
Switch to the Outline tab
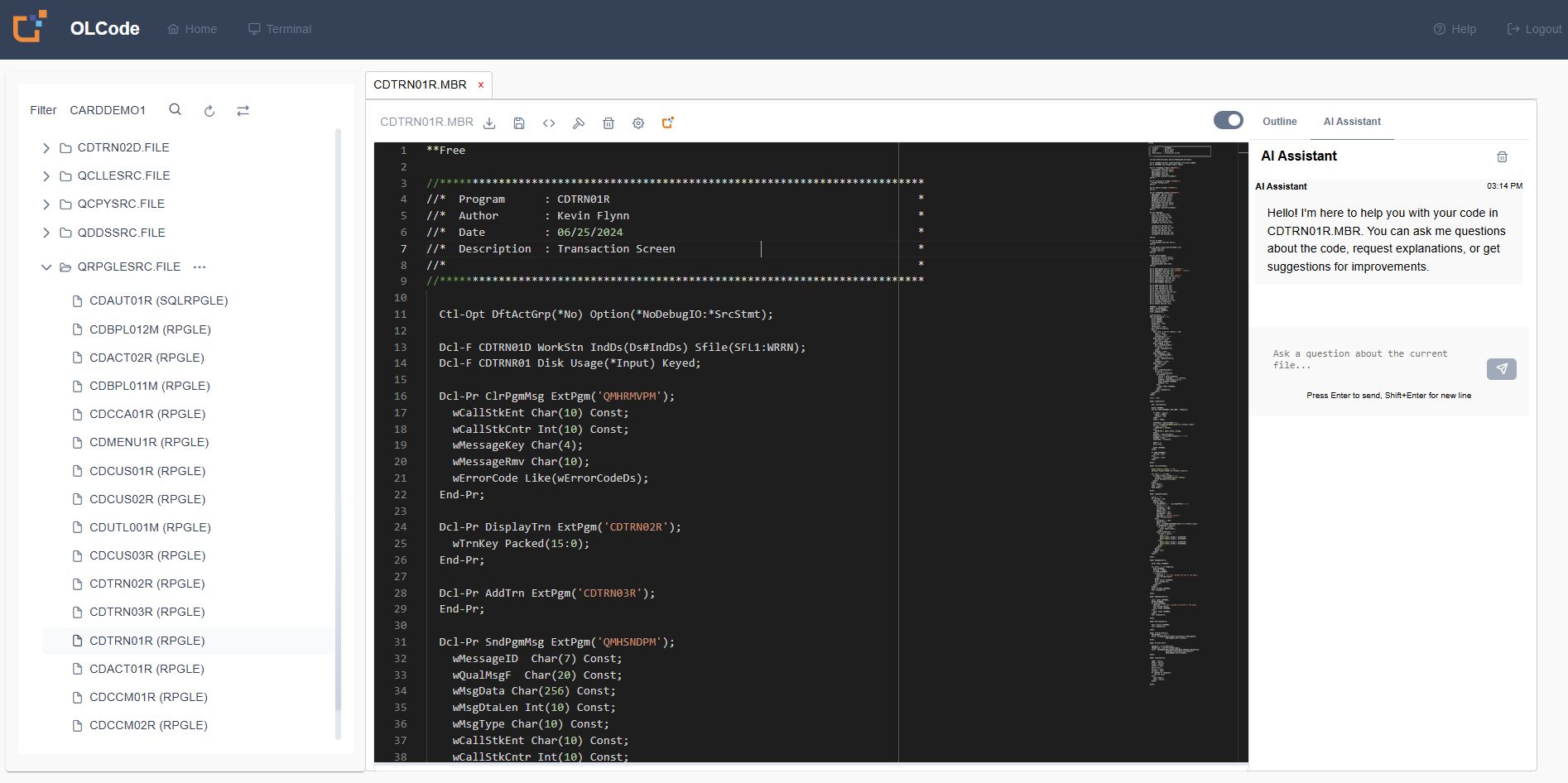point(1279,122)
